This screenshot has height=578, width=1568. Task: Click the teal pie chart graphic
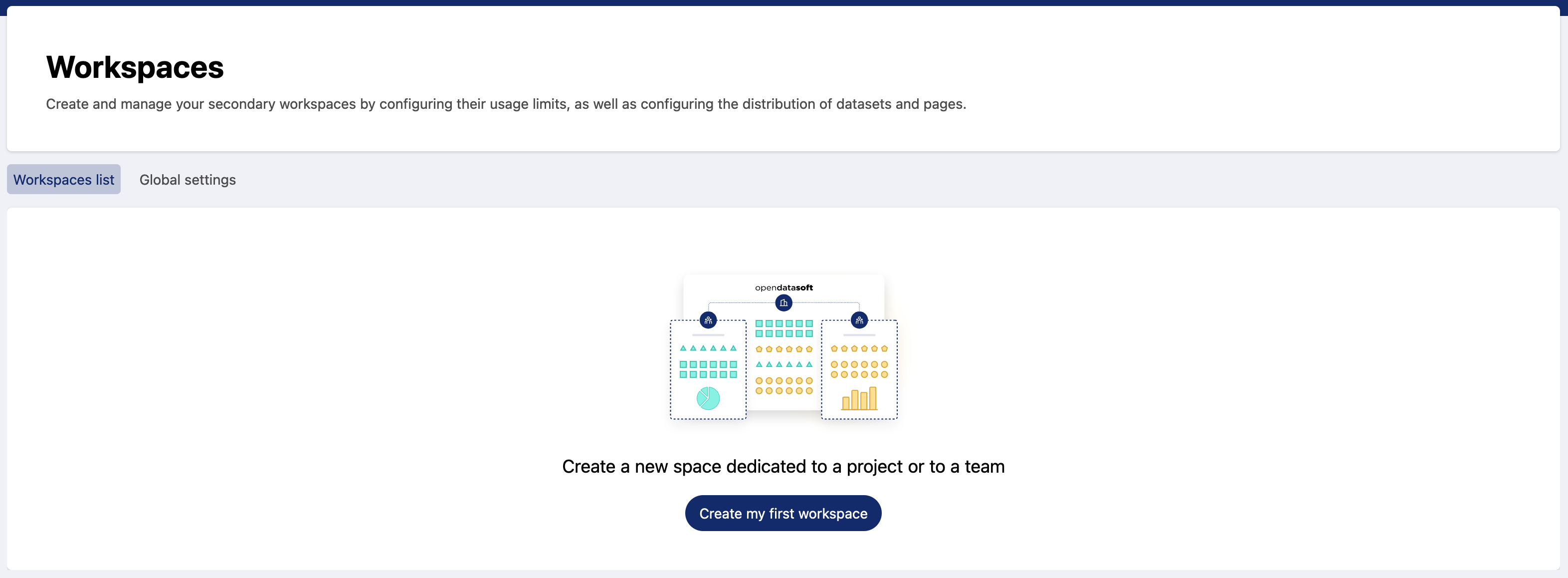(708, 398)
